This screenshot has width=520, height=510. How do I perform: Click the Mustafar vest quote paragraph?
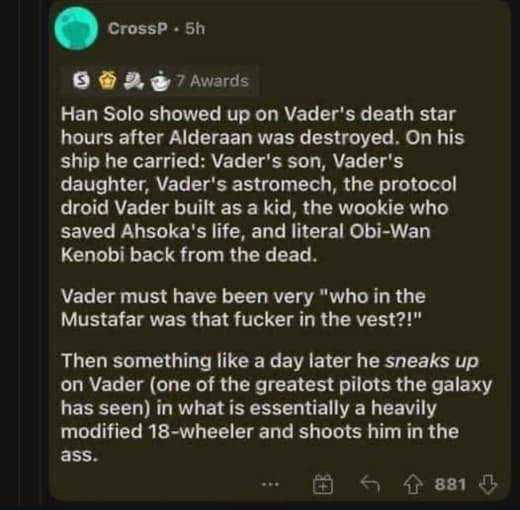243,308
